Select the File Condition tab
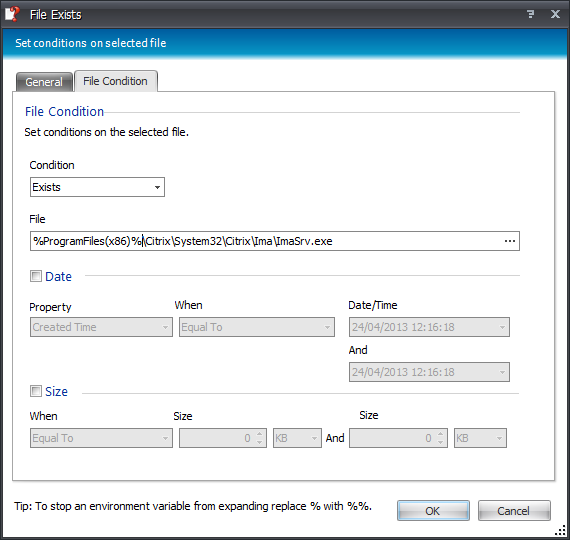The height and width of the screenshot is (540, 570). click(116, 81)
